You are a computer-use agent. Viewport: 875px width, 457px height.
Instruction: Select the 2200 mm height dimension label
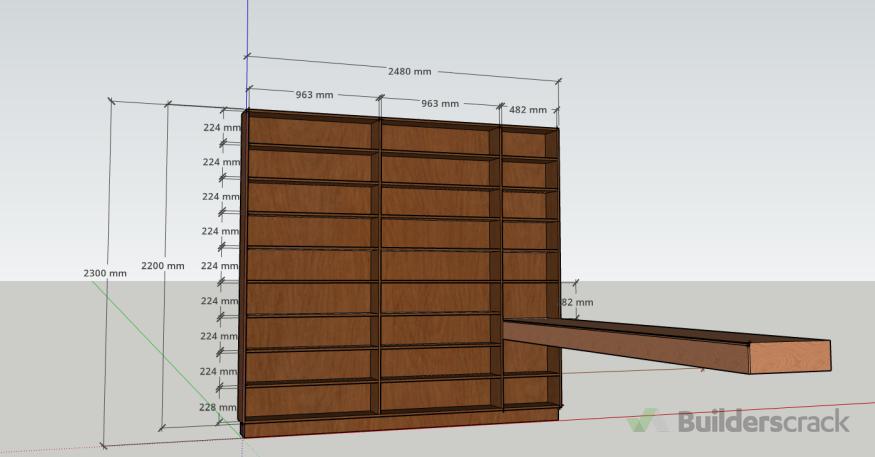point(162,266)
